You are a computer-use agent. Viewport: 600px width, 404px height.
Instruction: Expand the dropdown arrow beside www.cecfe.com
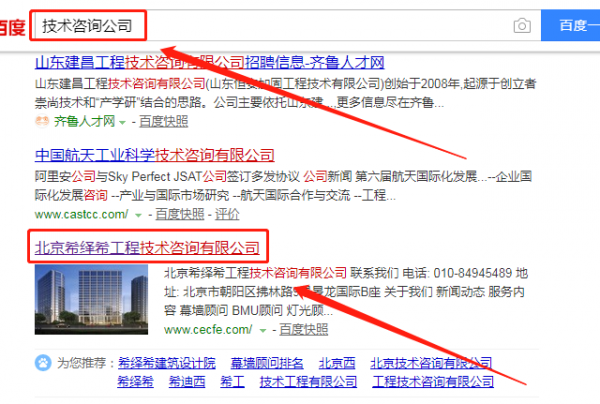(x=262, y=328)
